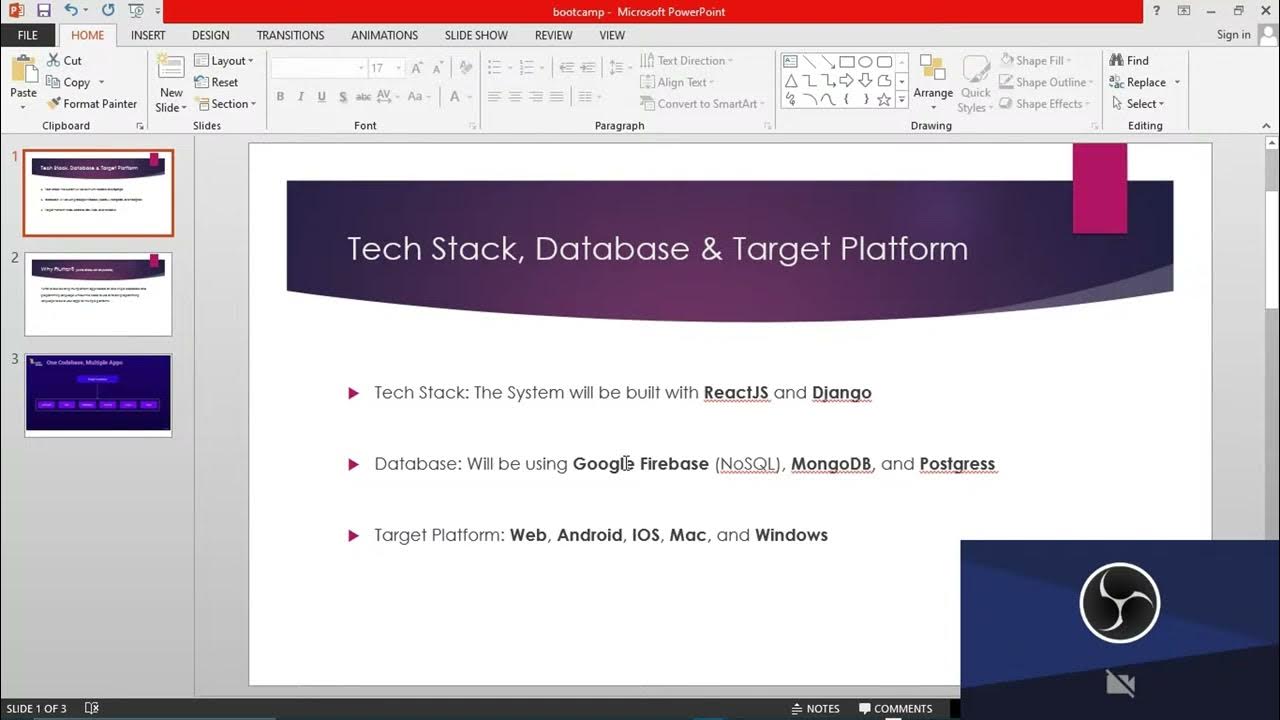Open the Shape Fill dropdown
Viewport: 1280px width, 720px height.
tap(1038, 60)
